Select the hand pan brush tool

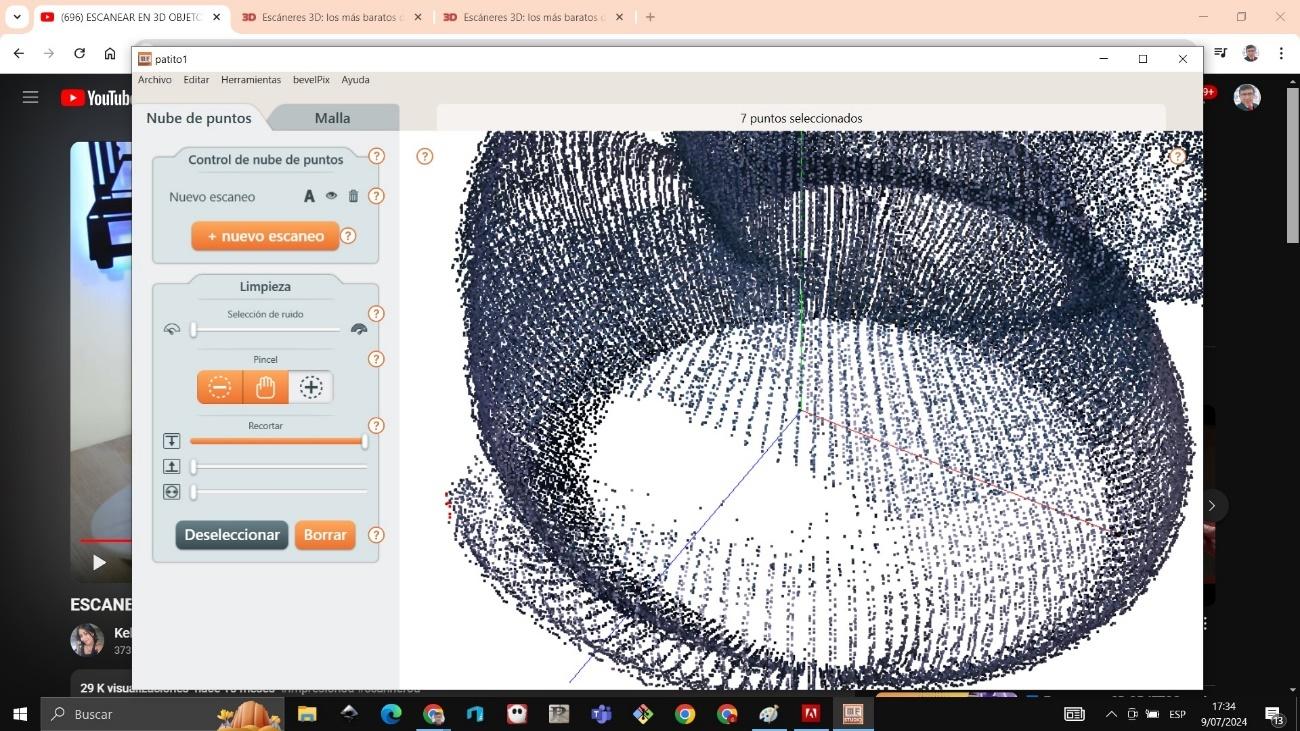265,387
